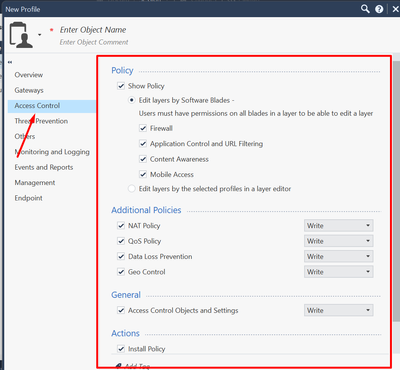Open the profile icon dropdown arrow
Screen dimensions: 400x370
pos(40,35)
